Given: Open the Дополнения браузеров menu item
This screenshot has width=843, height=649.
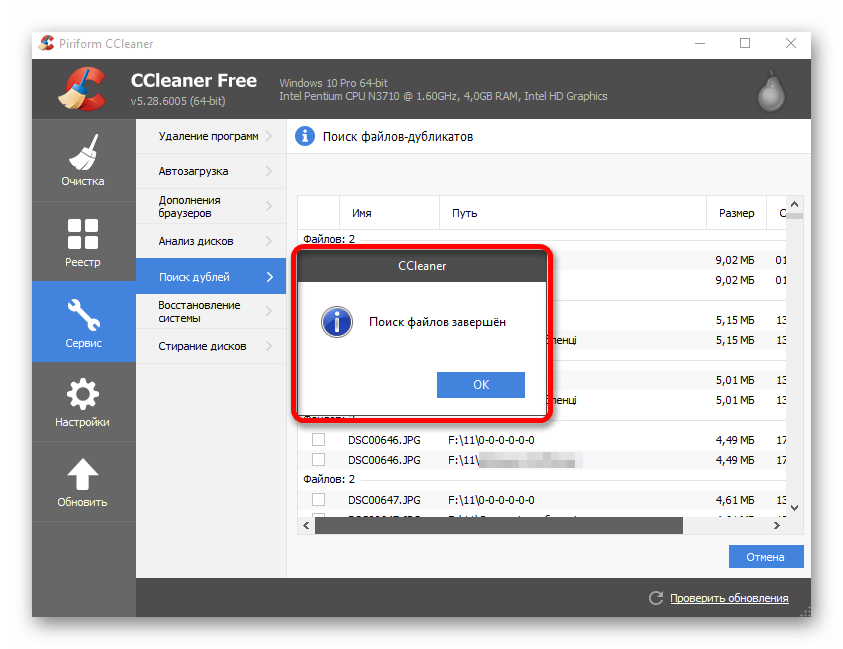Looking at the screenshot, I should click(211, 206).
